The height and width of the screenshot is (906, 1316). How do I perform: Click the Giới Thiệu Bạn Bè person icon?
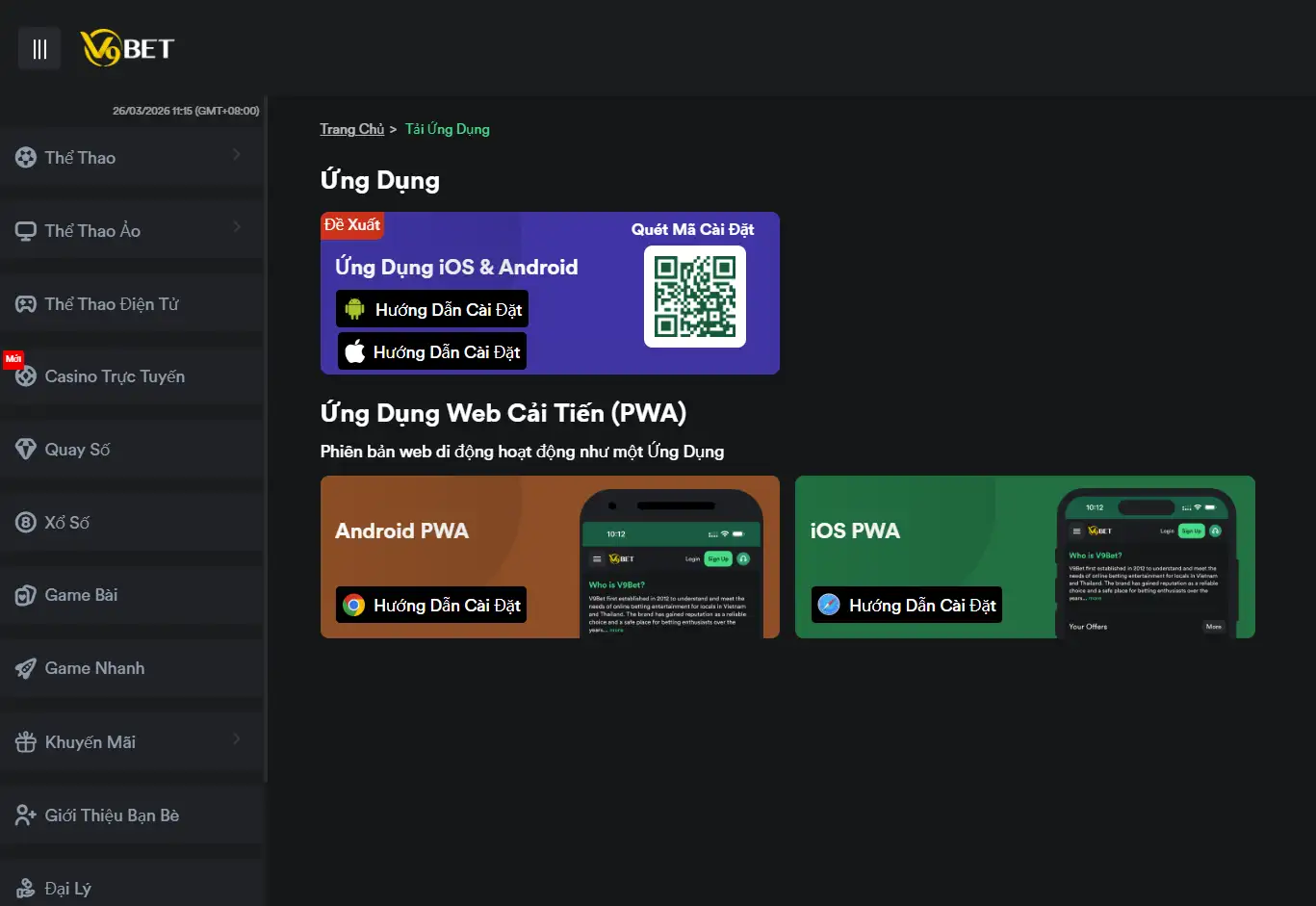click(x=26, y=815)
